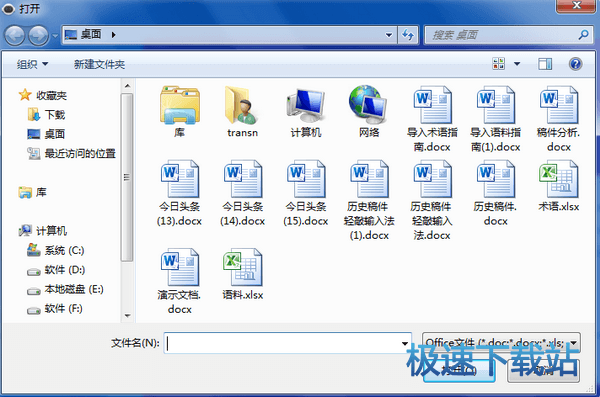Click the search magnifier icon
Screen dimensions: 600x397
click(583, 35)
